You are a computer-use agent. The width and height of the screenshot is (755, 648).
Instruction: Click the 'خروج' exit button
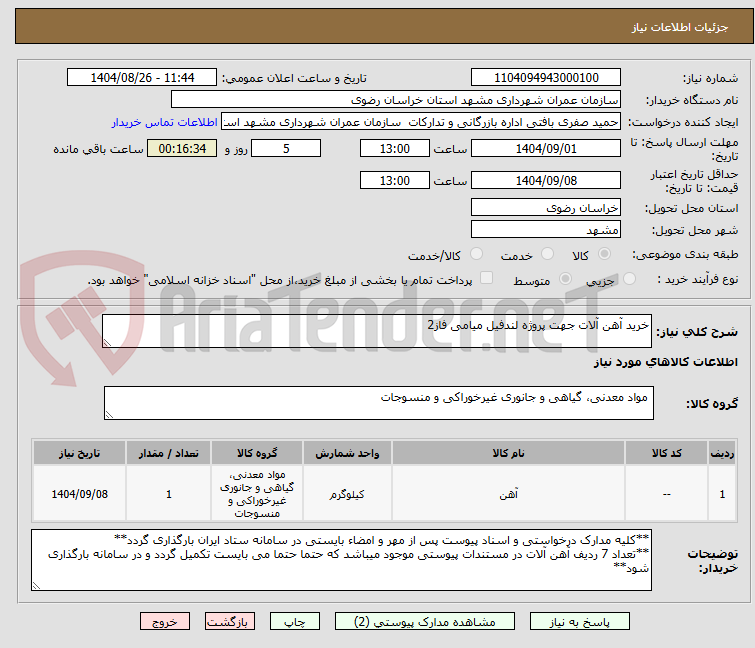165,622
